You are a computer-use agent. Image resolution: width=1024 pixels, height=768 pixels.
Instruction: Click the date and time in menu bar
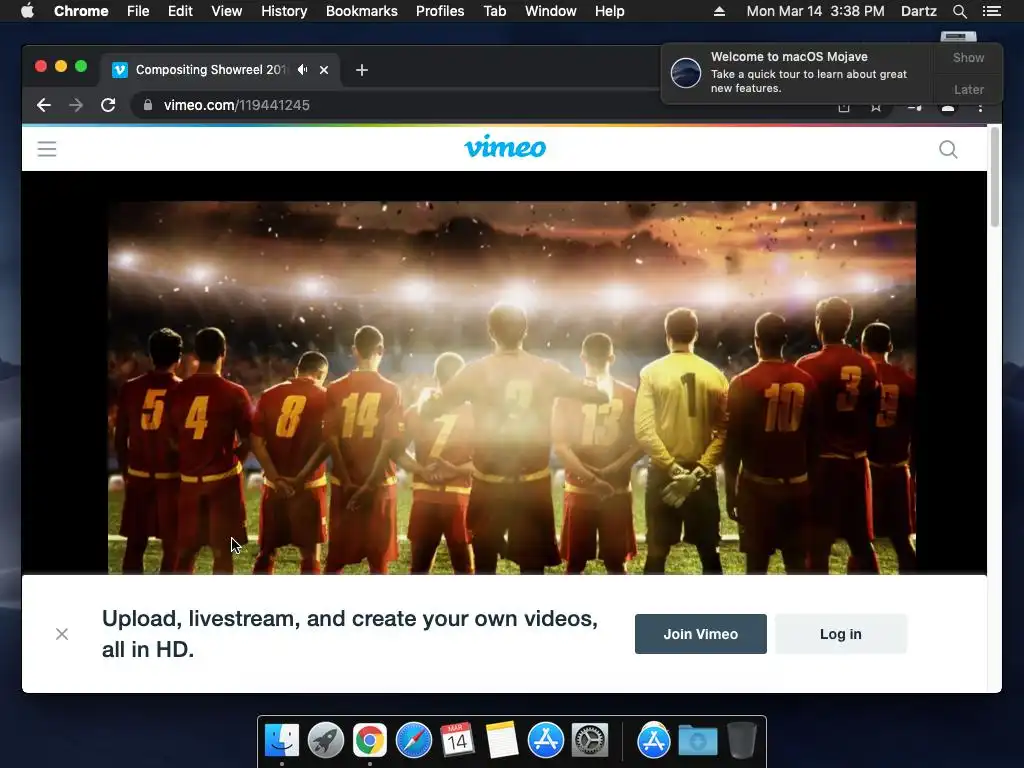(x=815, y=11)
